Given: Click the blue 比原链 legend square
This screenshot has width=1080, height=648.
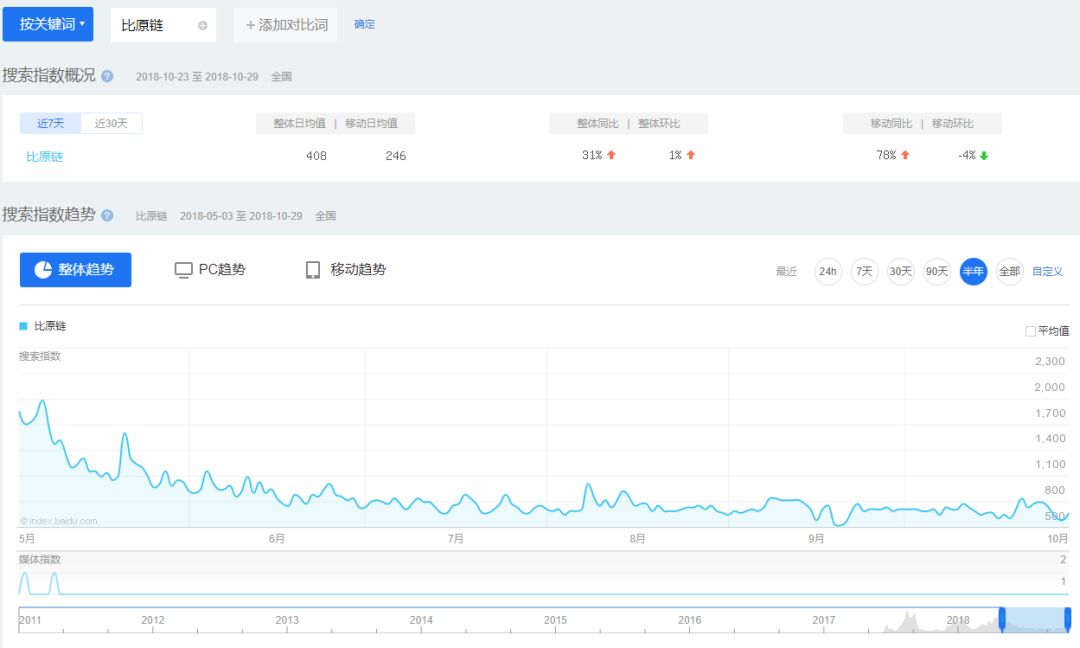Looking at the screenshot, I should 25,326.
